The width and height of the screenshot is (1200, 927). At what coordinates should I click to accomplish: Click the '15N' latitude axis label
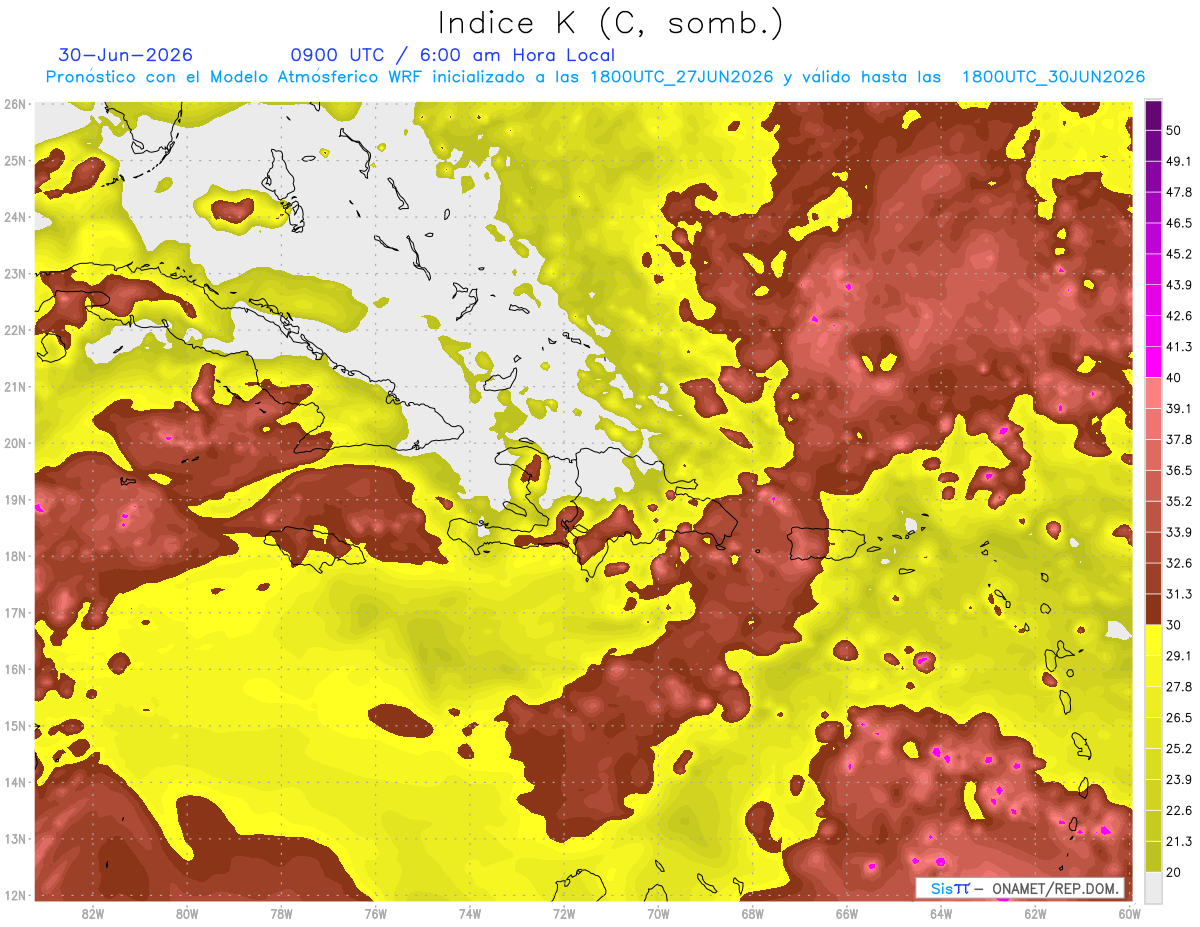pyautogui.click(x=15, y=726)
